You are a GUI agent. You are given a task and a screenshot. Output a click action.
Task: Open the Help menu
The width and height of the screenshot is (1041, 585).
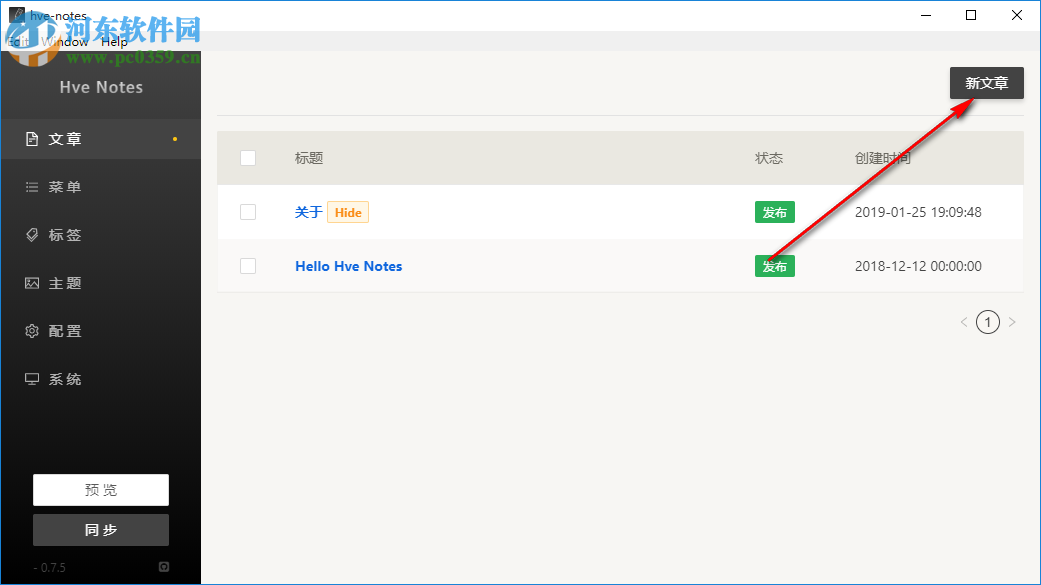[114, 42]
